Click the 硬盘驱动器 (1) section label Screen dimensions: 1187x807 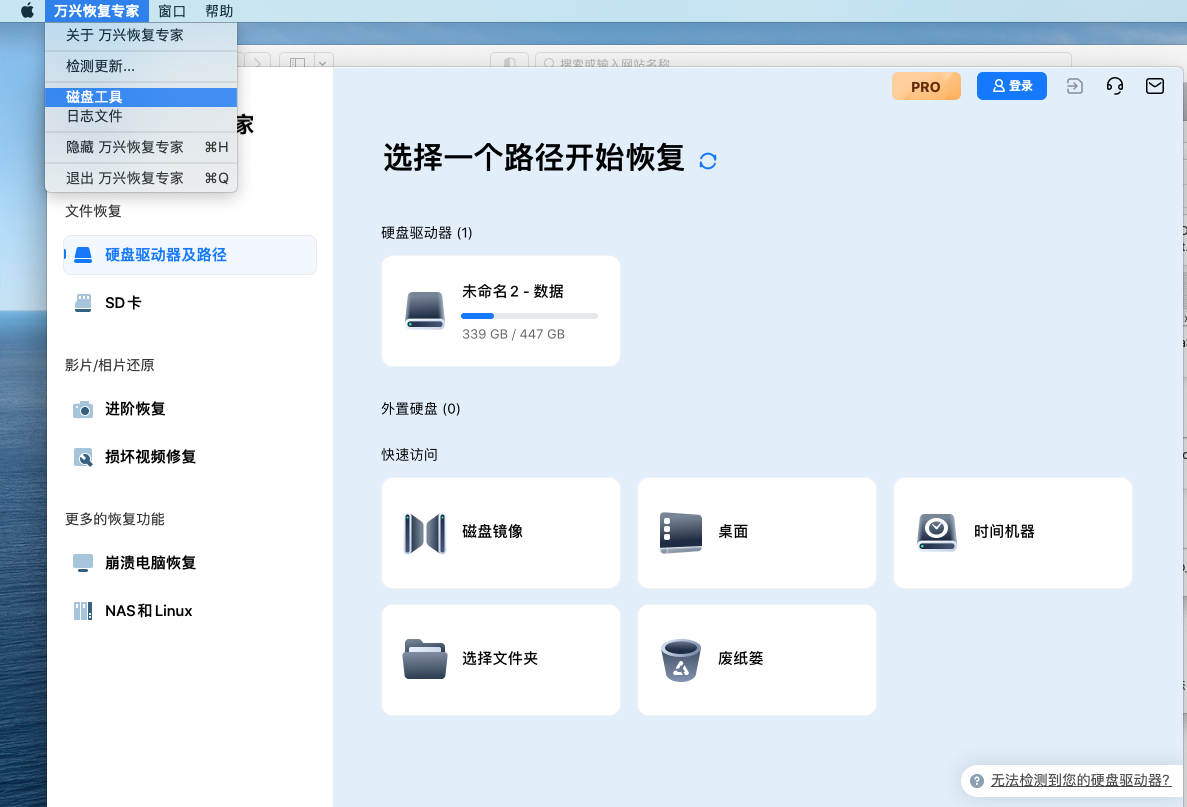pos(426,233)
